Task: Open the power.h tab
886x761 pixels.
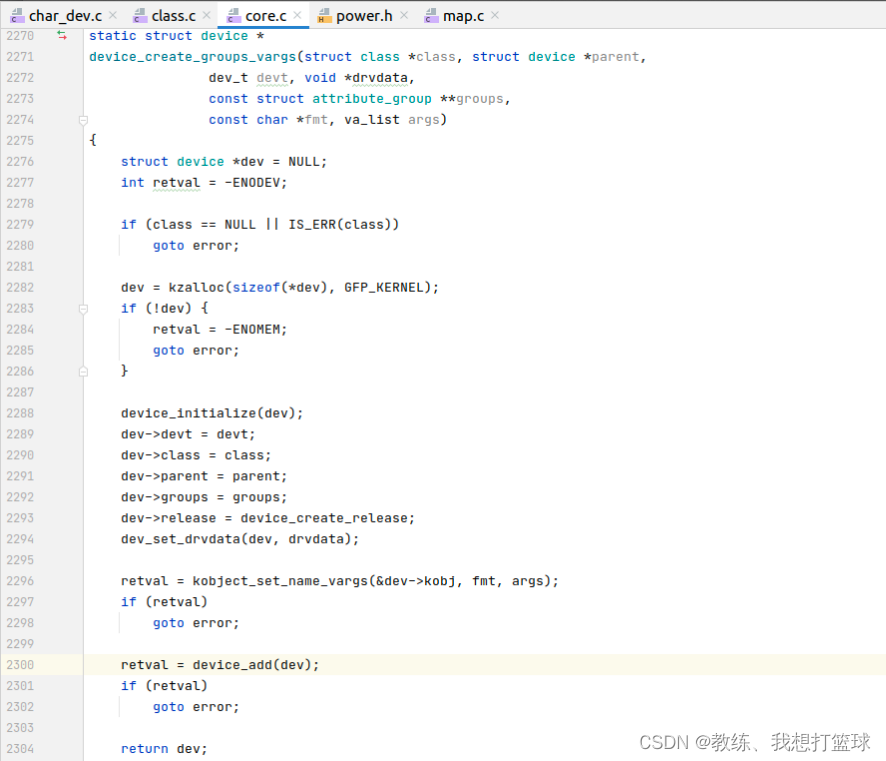Action: point(364,16)
